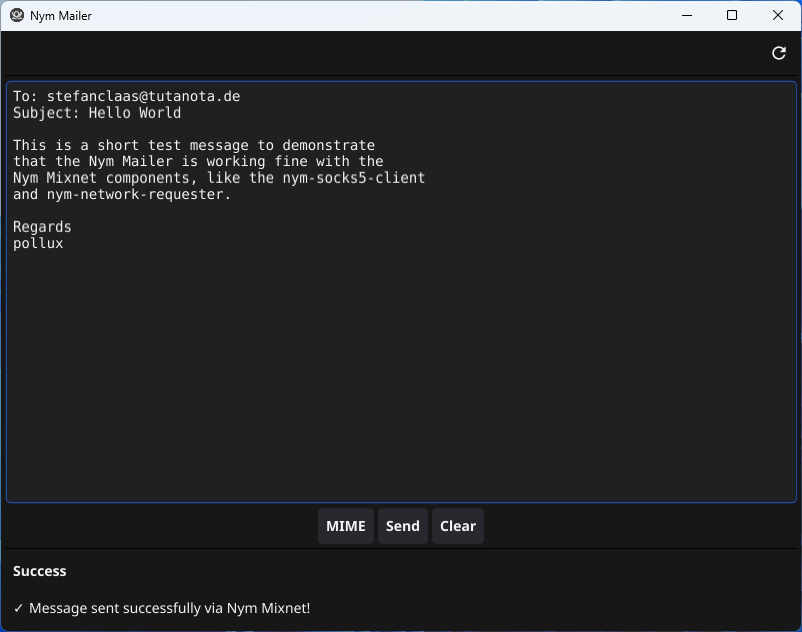Click the checkmark icon in the status message
Viewport: 802px width, 632px height.
18,608
